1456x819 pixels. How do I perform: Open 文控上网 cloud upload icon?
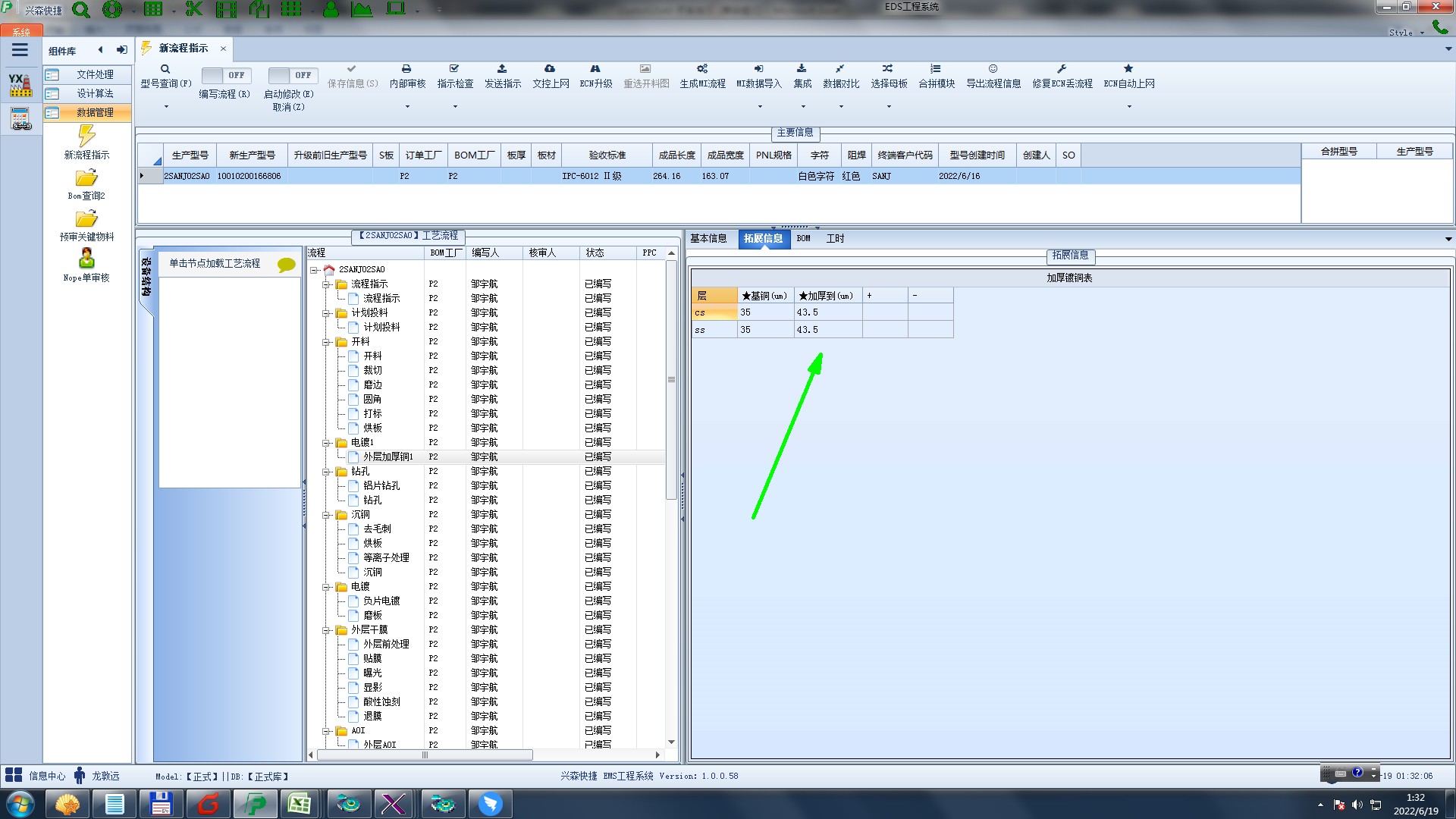[x=550, y=69]
